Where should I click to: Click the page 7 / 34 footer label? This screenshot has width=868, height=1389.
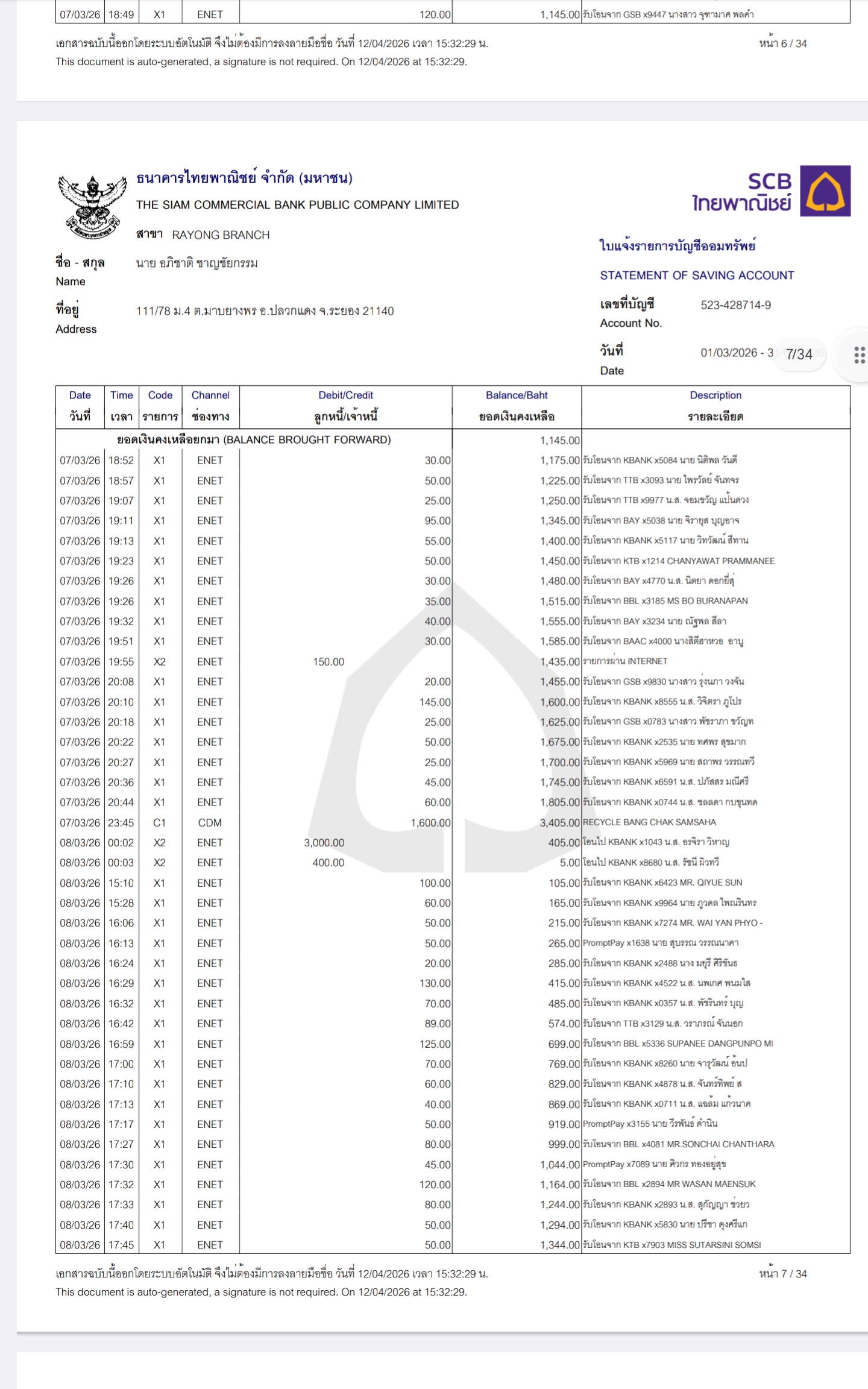(x=782, y=1274)
